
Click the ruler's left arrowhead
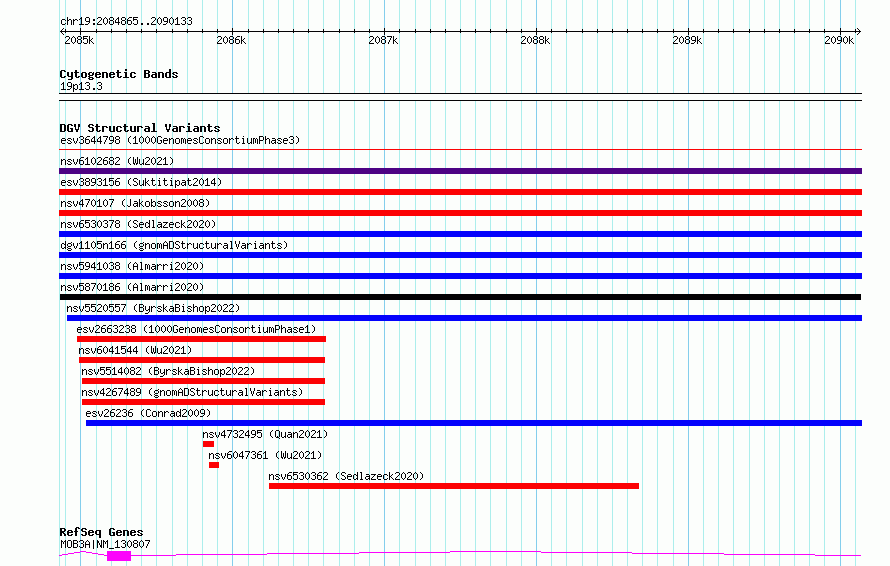62,31
